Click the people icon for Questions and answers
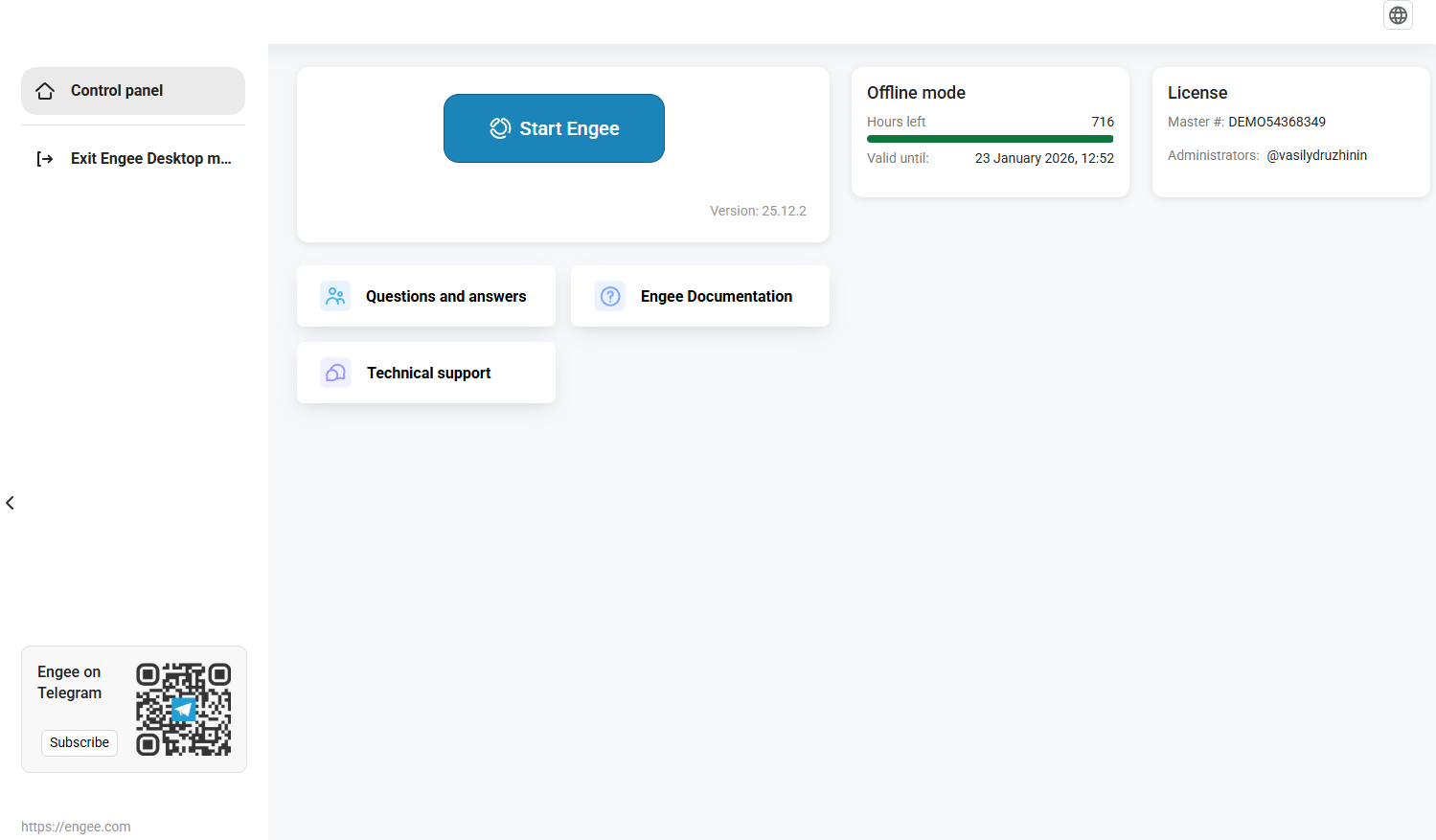1436x840 pixels. pyautogui.click(x=335, y=296)
